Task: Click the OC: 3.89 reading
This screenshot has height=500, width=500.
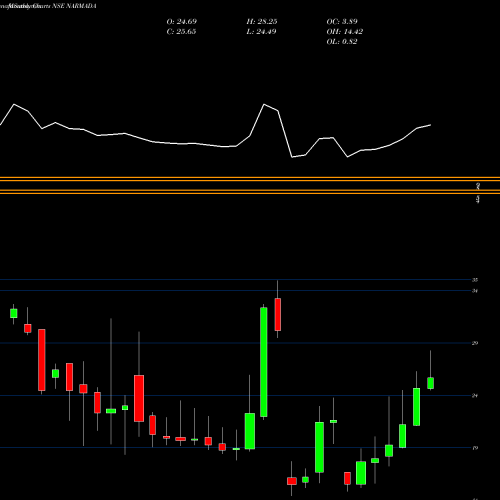Action: (x=342, y=22)
